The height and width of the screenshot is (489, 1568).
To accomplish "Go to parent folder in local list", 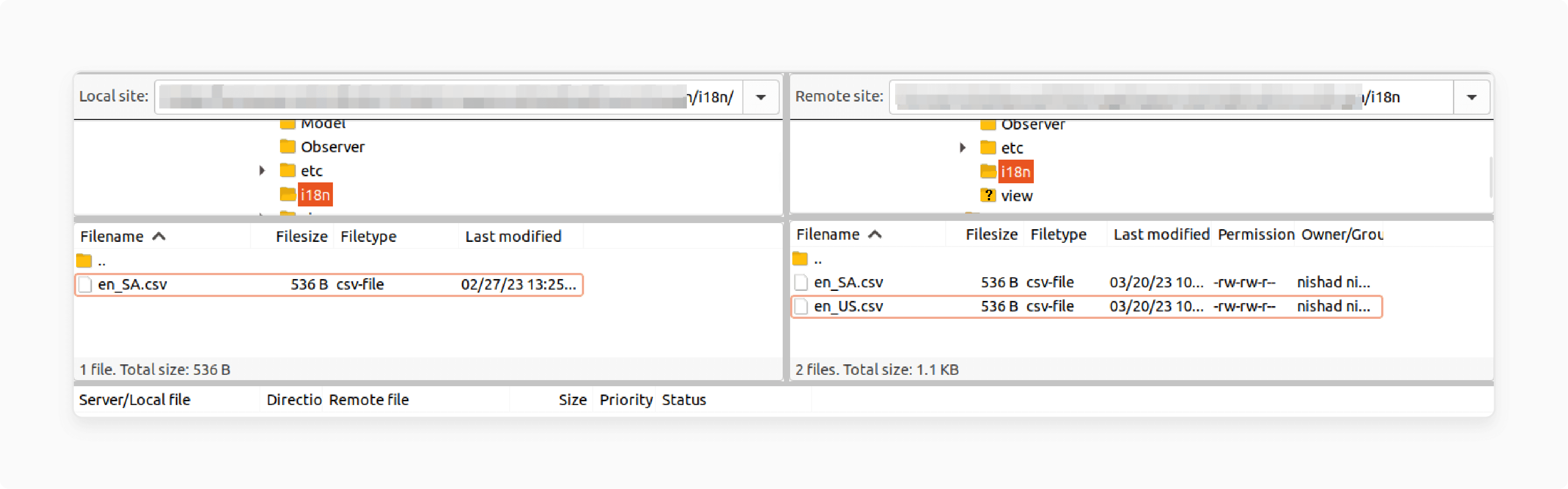I will pyautogui.click(x=91, y=262).
